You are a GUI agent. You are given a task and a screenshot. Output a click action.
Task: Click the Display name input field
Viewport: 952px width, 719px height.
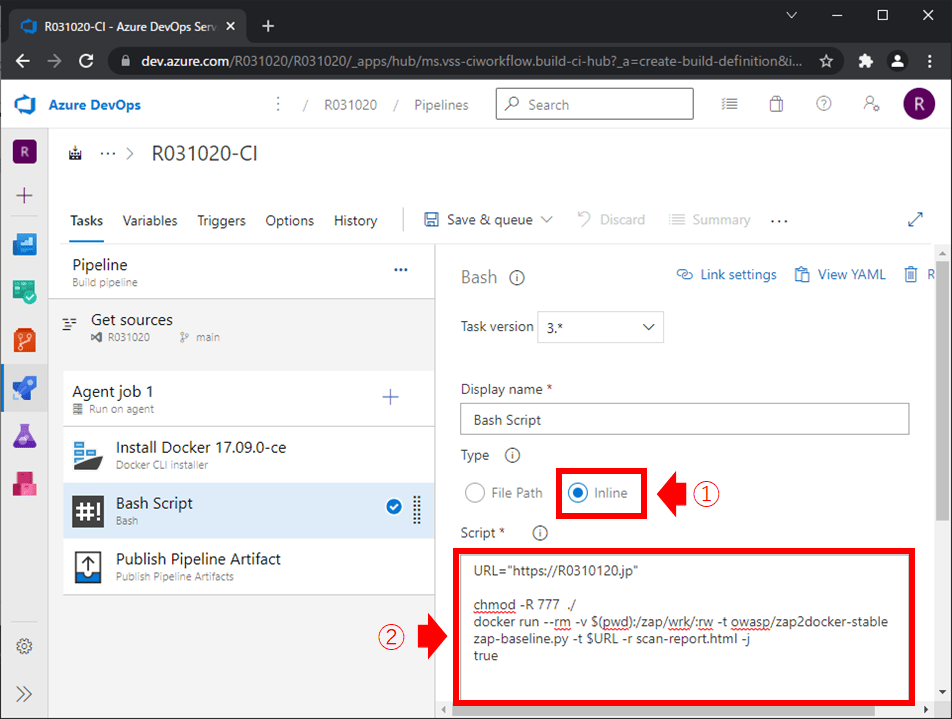[x=684, y=419]
